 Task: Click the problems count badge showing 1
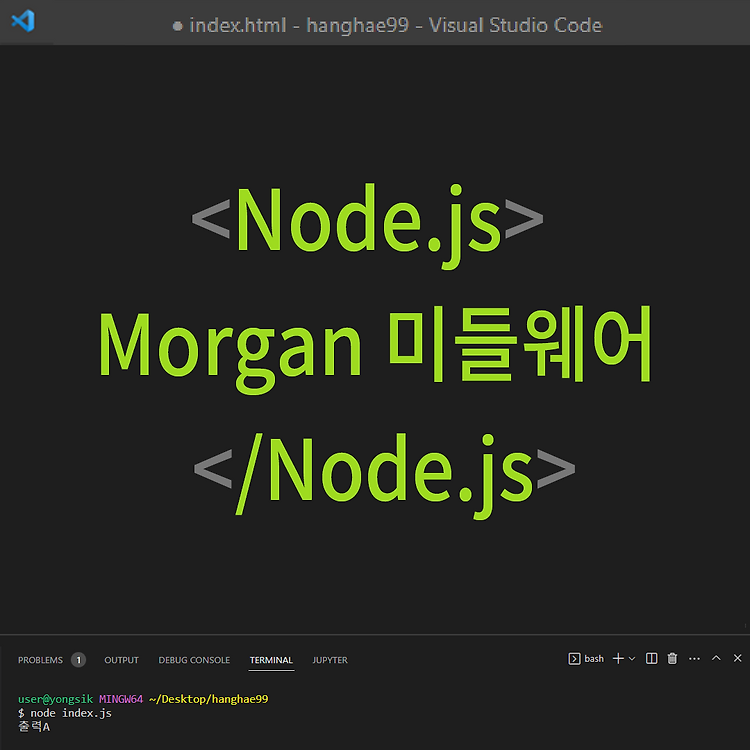click(x=78, y=660)
